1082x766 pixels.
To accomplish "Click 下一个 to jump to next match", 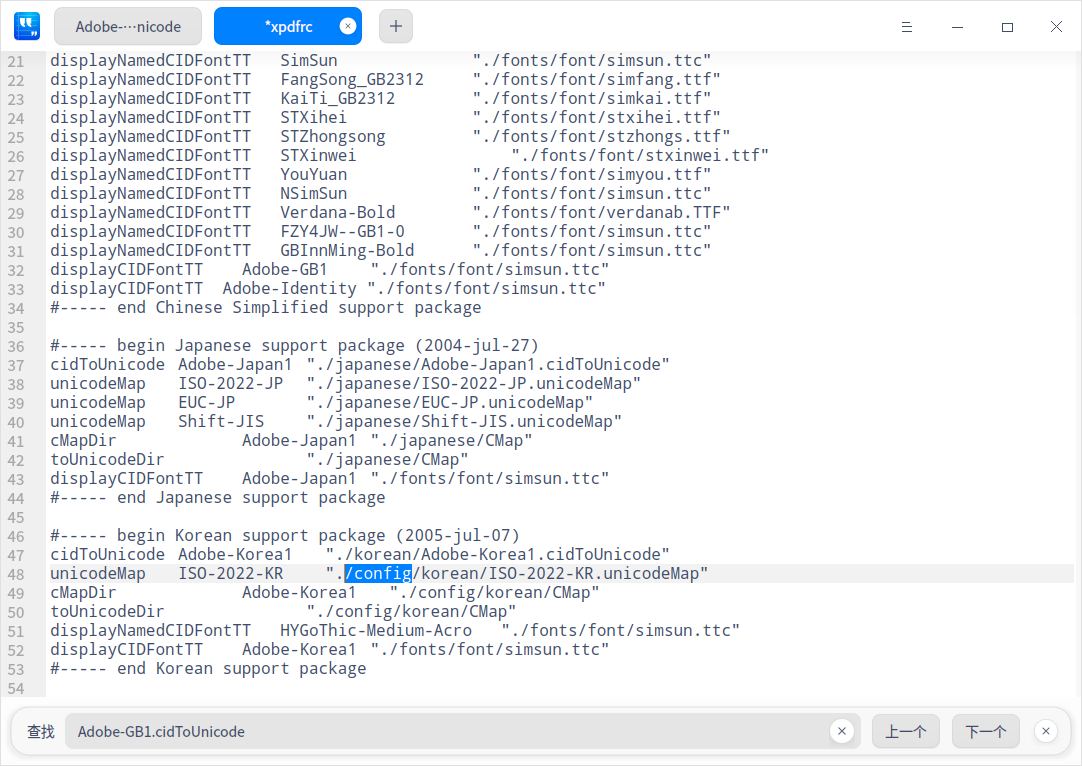I will click(x=985, y=731).
